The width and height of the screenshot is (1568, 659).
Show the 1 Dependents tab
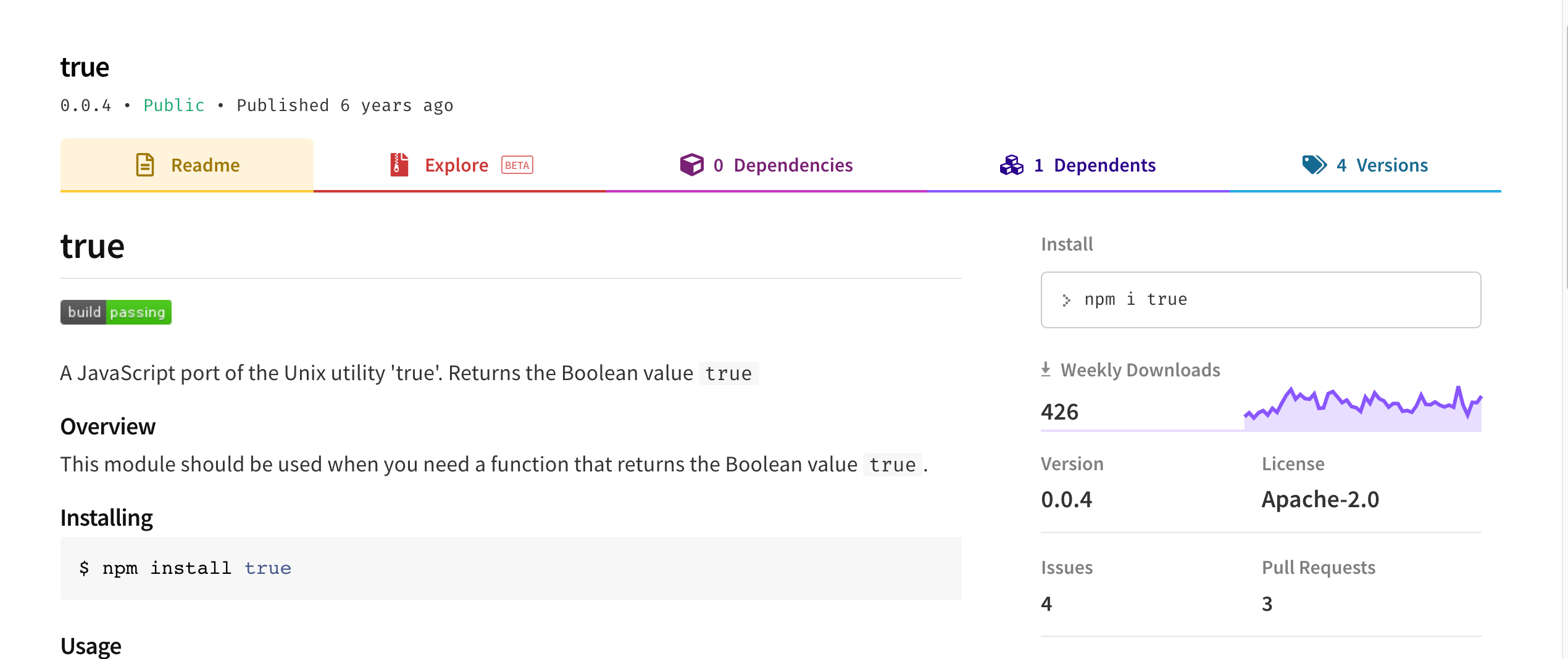[x=1095, y=165]
